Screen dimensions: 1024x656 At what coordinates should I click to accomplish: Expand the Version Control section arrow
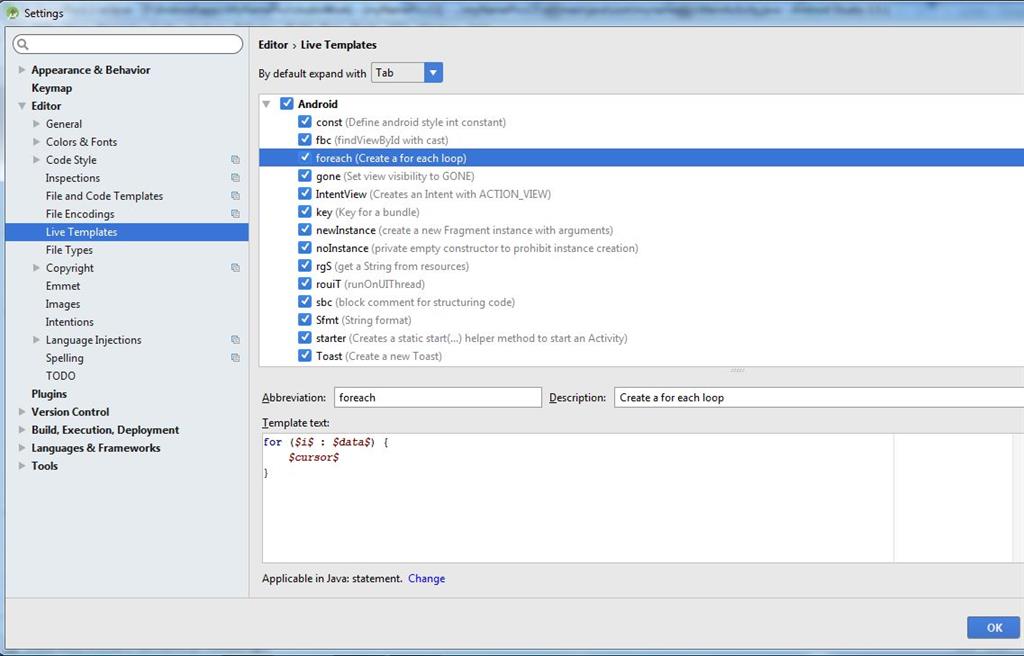[x=22, y=412]
